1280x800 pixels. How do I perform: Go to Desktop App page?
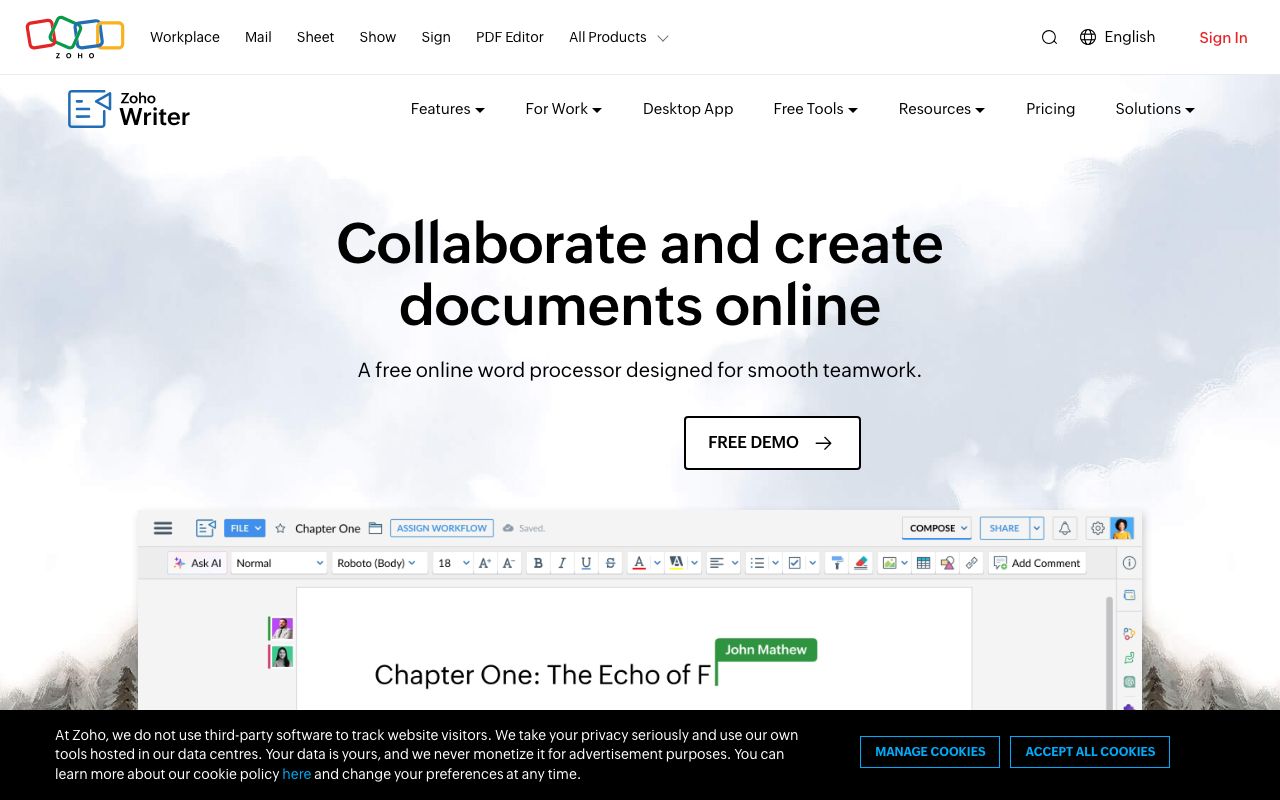click(x=688, y=109)
